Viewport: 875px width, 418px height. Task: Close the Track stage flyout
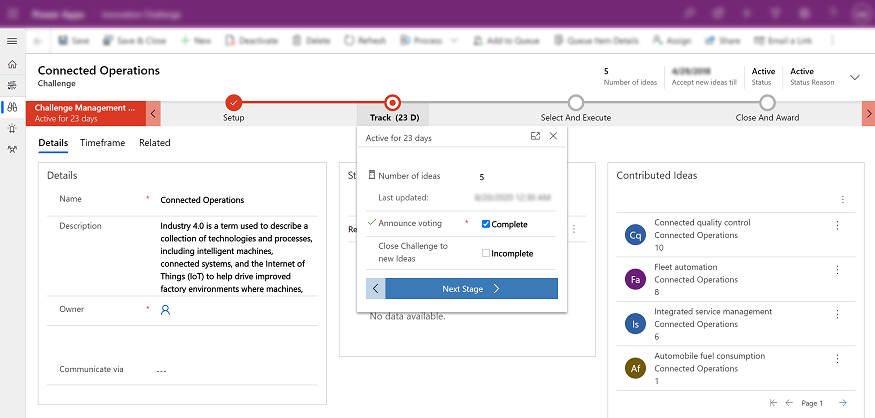553,136
